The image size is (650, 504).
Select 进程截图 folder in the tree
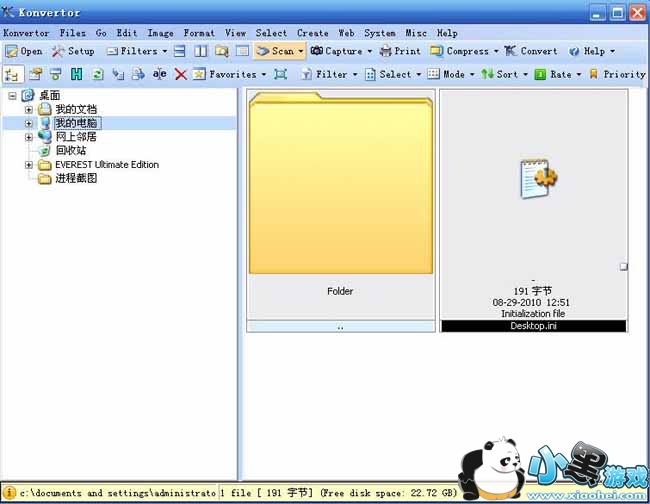(76, 179)
